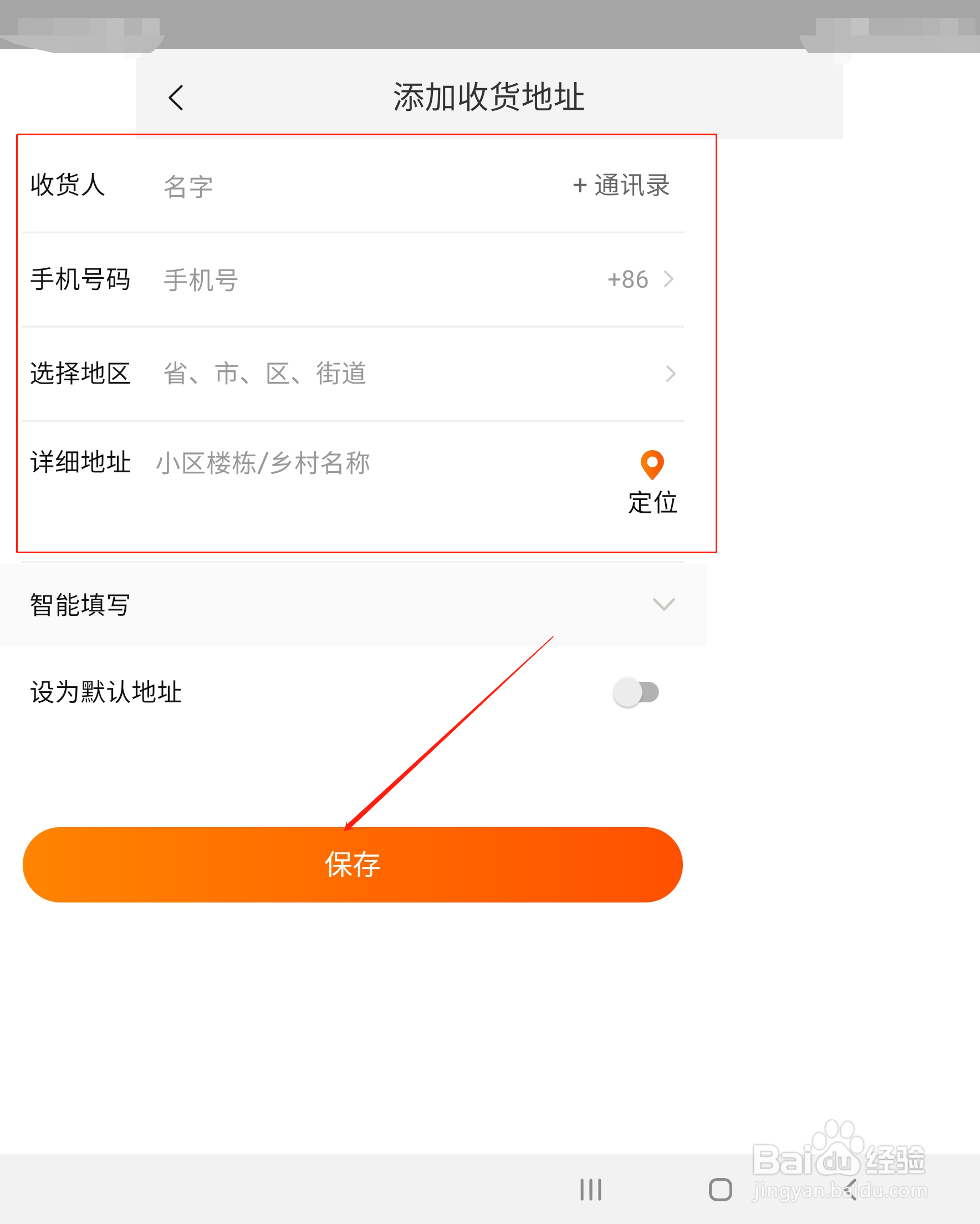Open contacts via plus 通讯录
Screen dimensions: 980x1224
[621, 186]
